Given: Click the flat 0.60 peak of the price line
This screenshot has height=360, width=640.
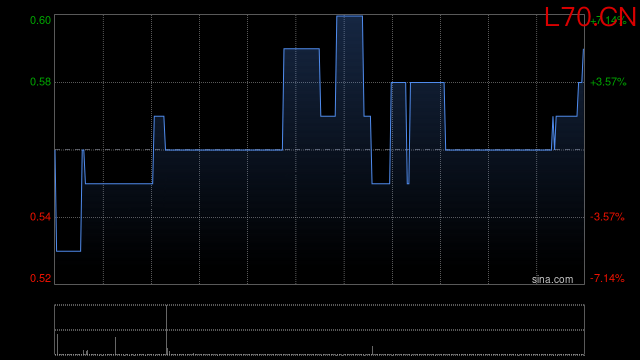Looking at the screenshot, I should (349, 16).
